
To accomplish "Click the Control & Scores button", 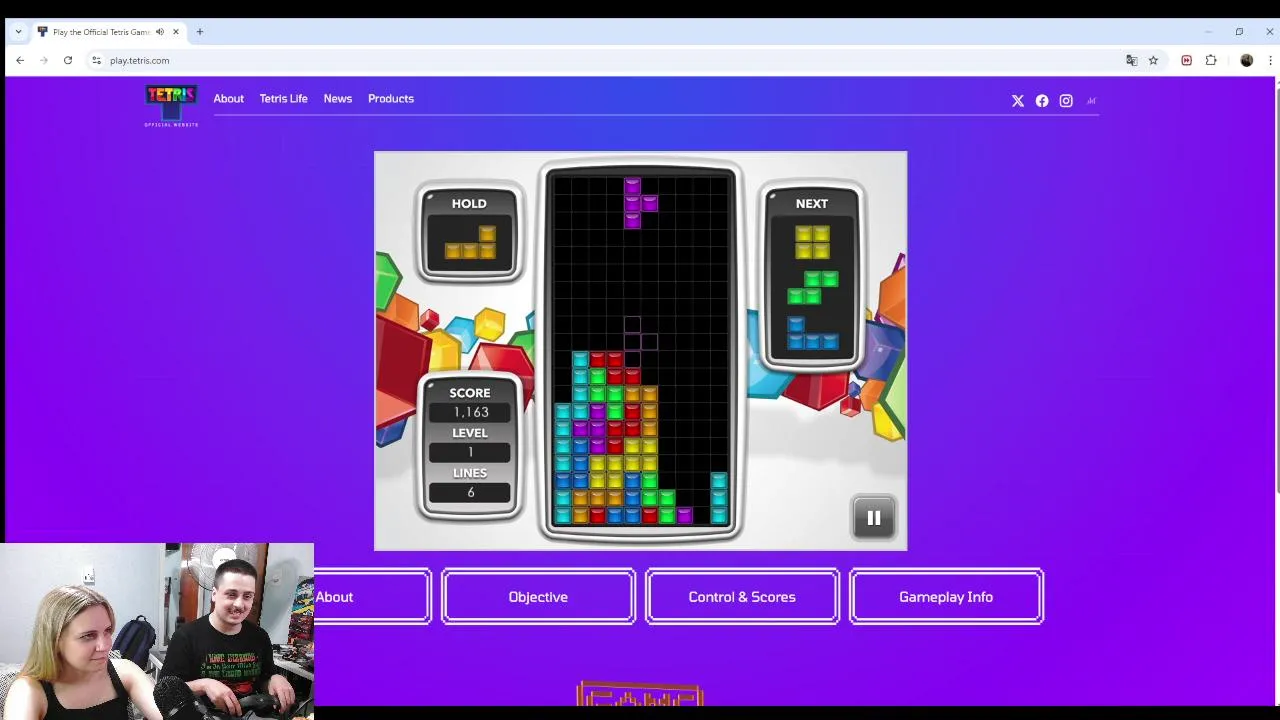I will (x=742, y=597).
